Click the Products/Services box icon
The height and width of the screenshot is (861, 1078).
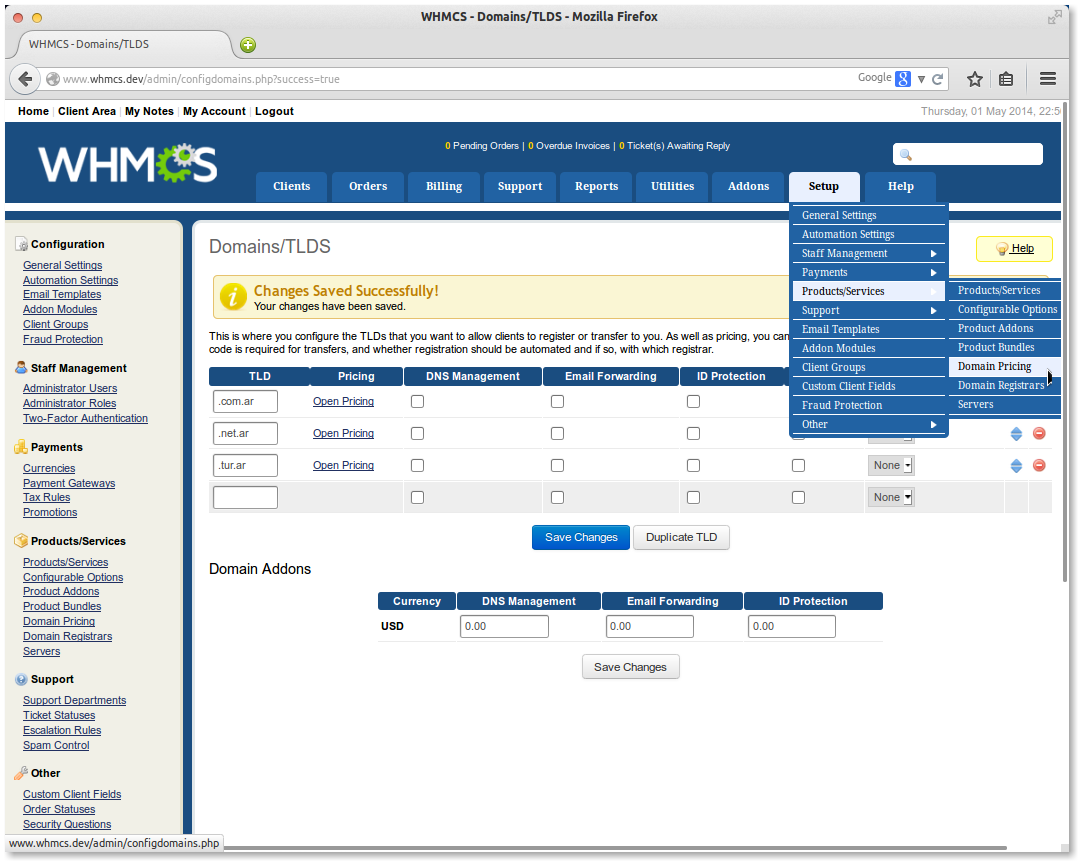(21, 541)
